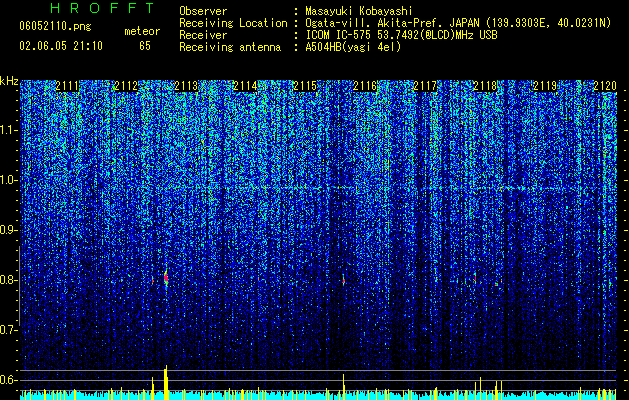Click the strong red meteor echo after 2112
Viewport: 629px width, 400px height.
(x=166, y=278)
